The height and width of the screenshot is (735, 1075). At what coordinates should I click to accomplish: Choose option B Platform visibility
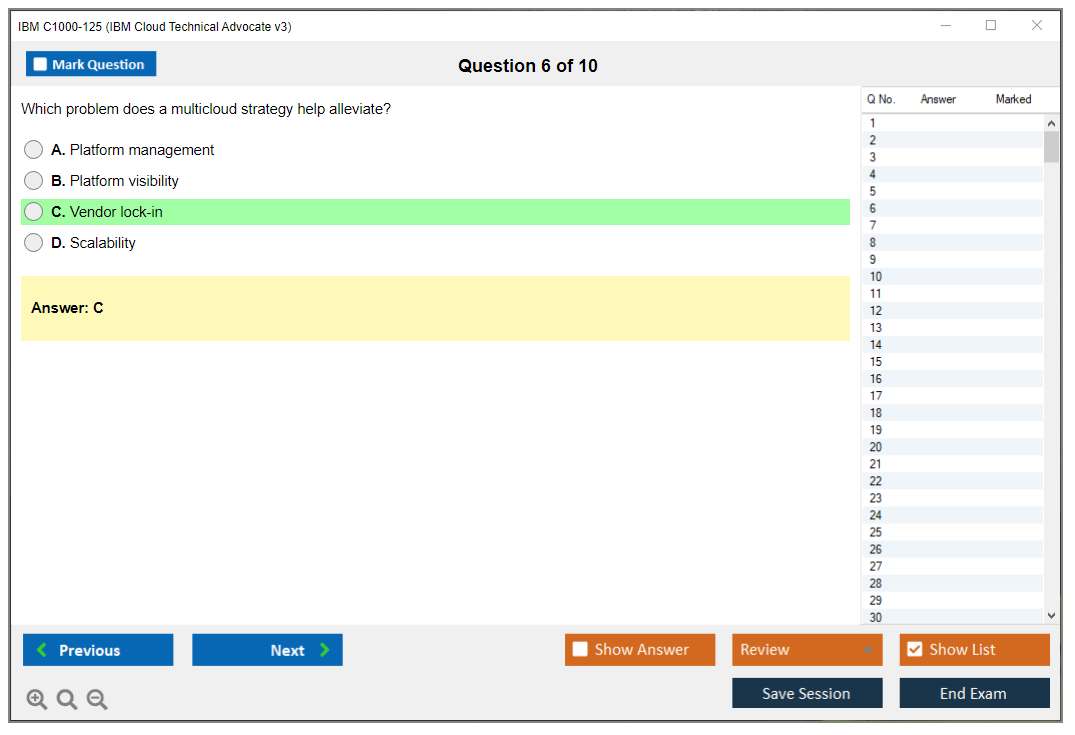tap(34, 181)
